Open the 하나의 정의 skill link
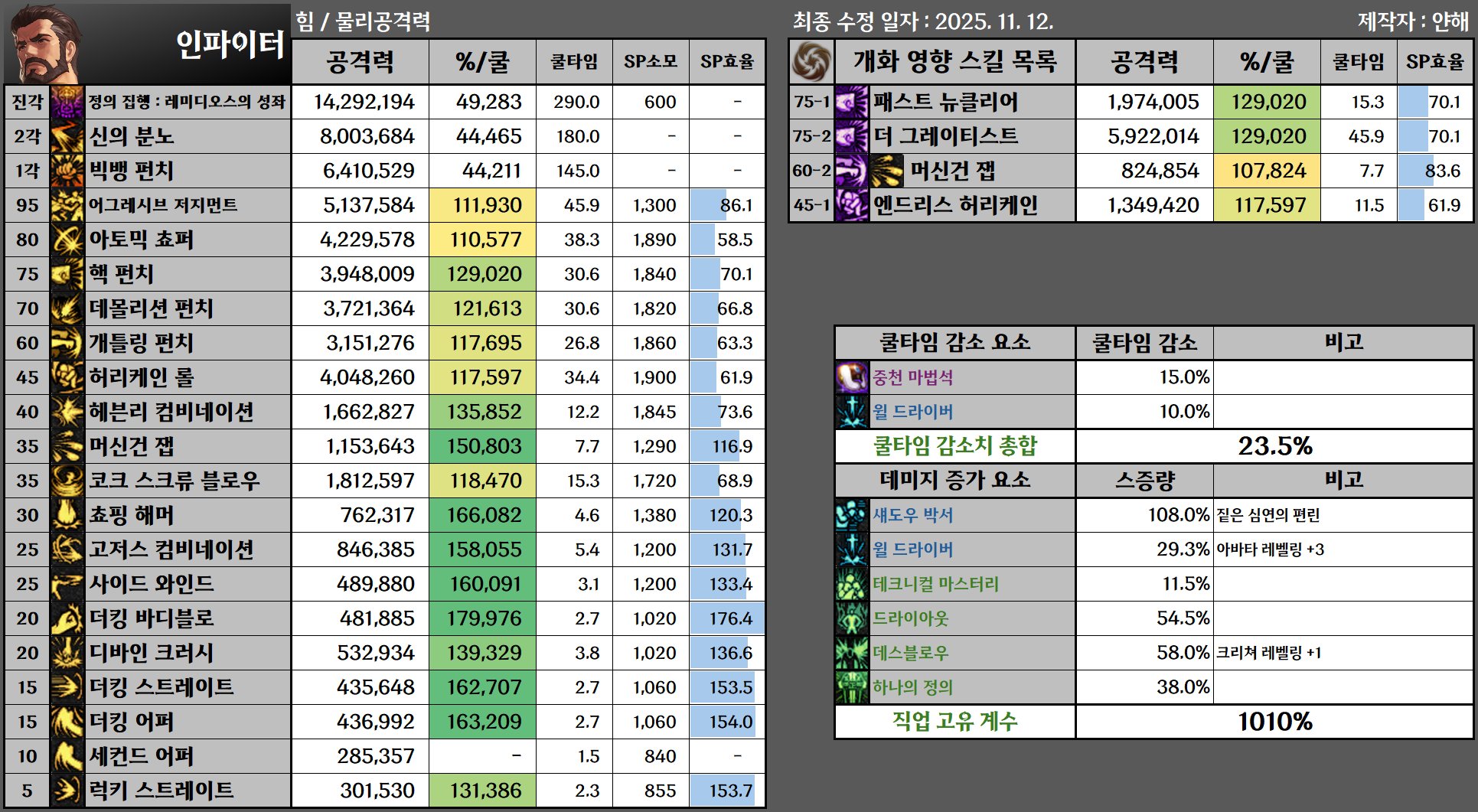 click(x=912, y=687)
